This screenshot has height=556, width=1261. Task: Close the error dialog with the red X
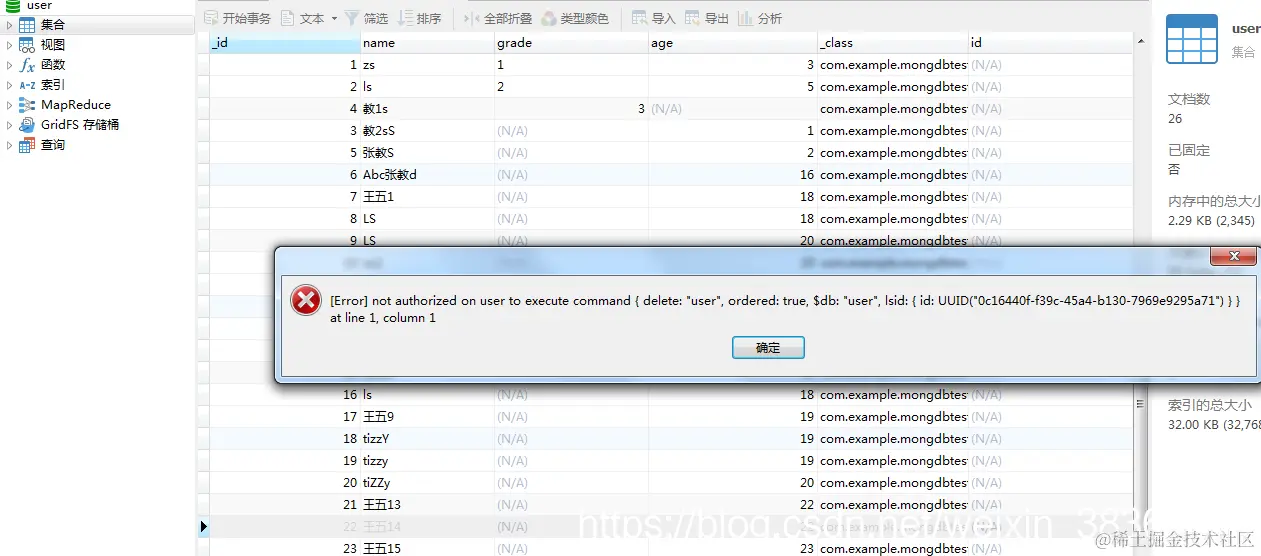click(x=1234, y=257)
